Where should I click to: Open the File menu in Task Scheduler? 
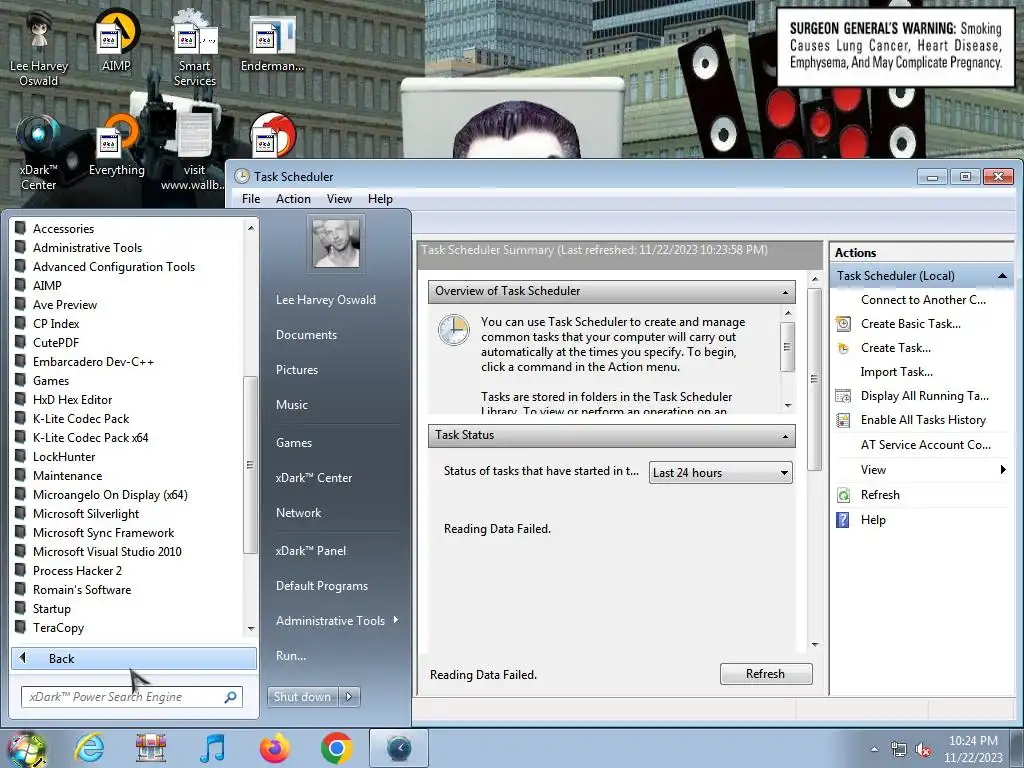pos(251,199)
